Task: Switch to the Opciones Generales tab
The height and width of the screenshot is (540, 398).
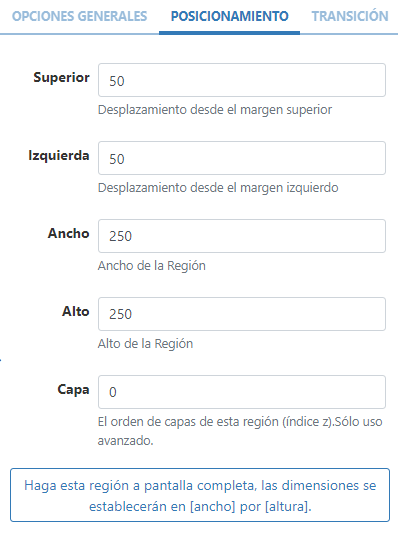Action: coord(80,16)
